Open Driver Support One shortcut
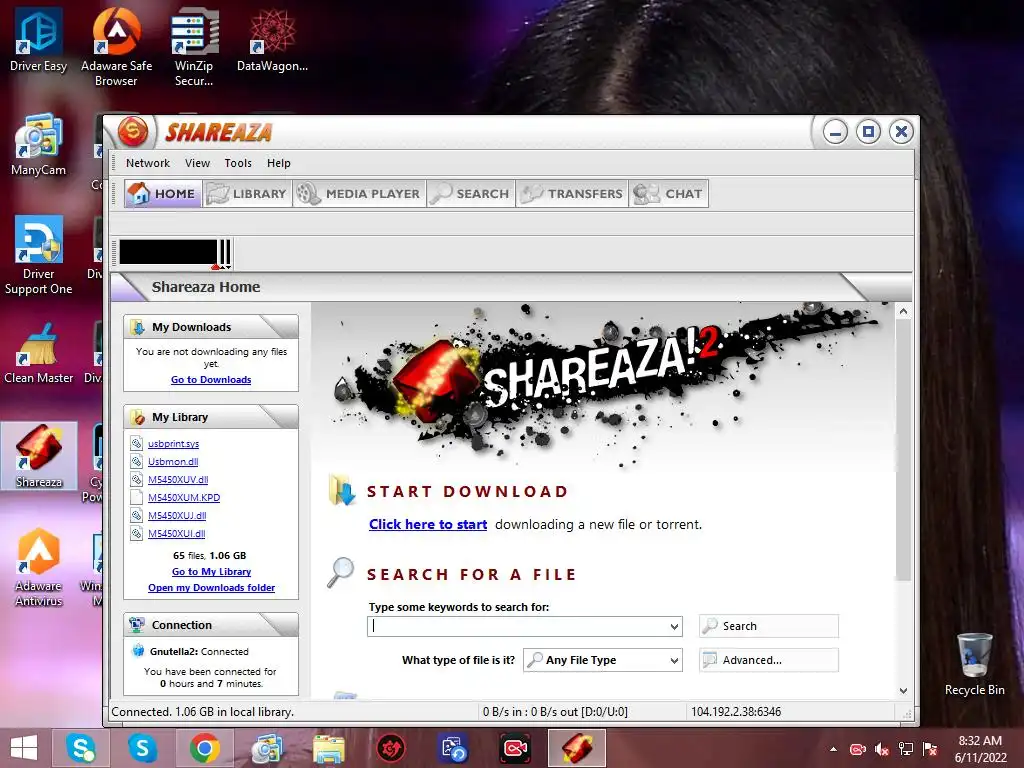Image resolution: width=1024 pixels, height=768 pixels. [x=39, y=256]
